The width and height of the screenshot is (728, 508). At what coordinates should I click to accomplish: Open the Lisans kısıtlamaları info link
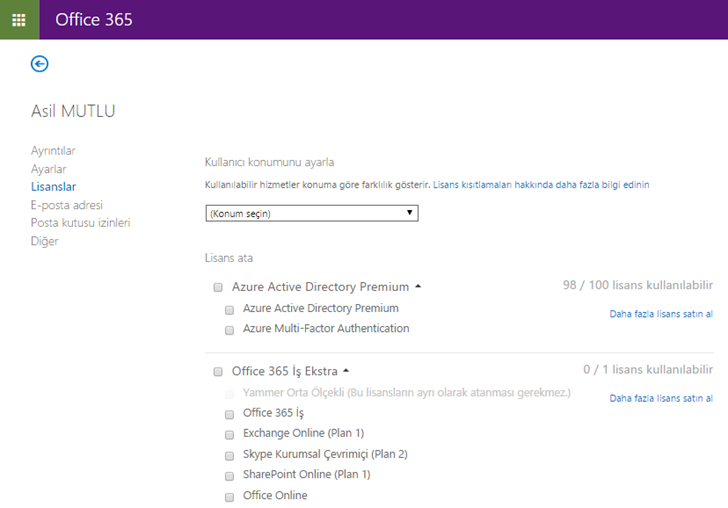click(541, 185)
